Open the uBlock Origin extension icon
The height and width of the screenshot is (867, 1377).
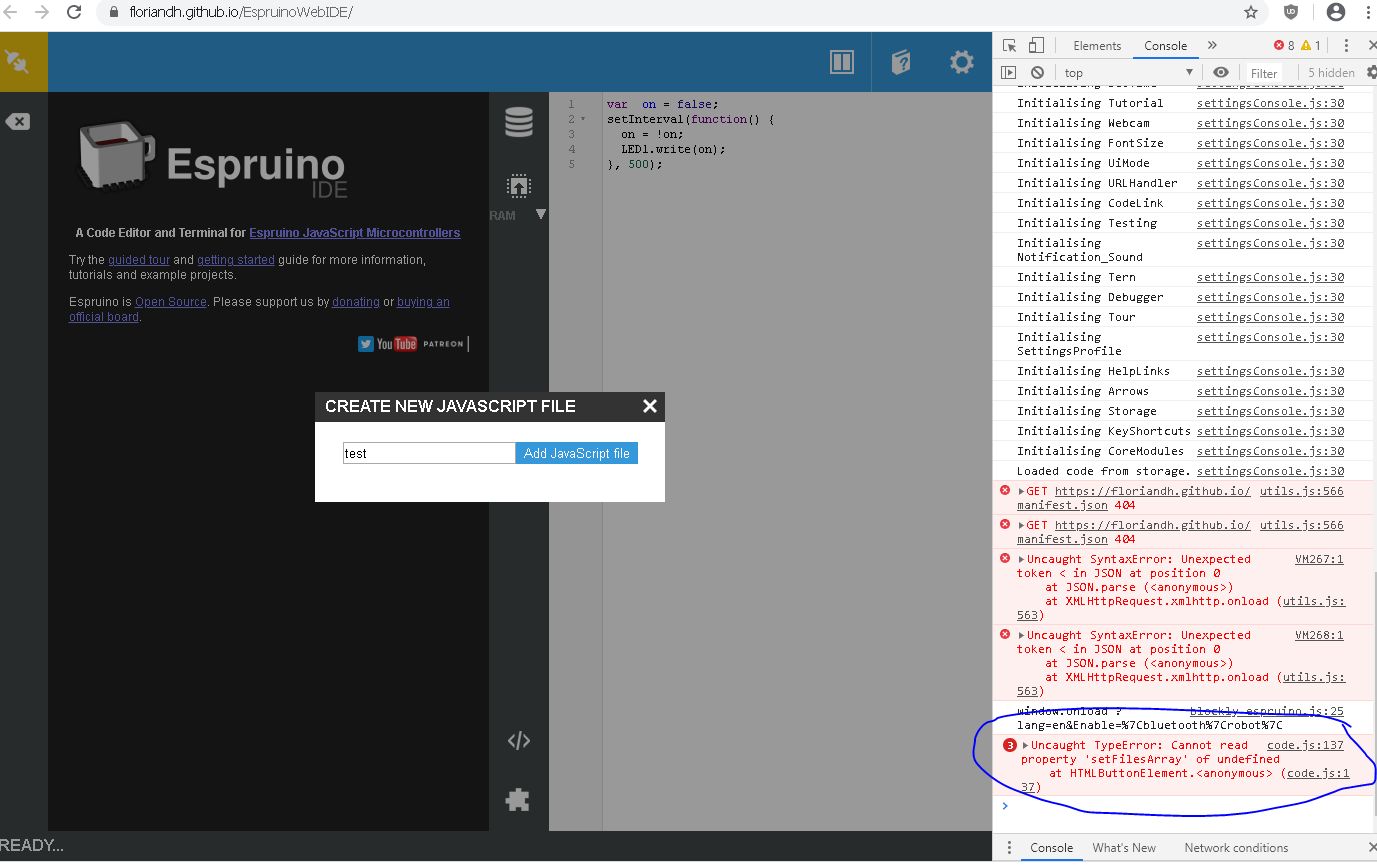point(1291,13)
